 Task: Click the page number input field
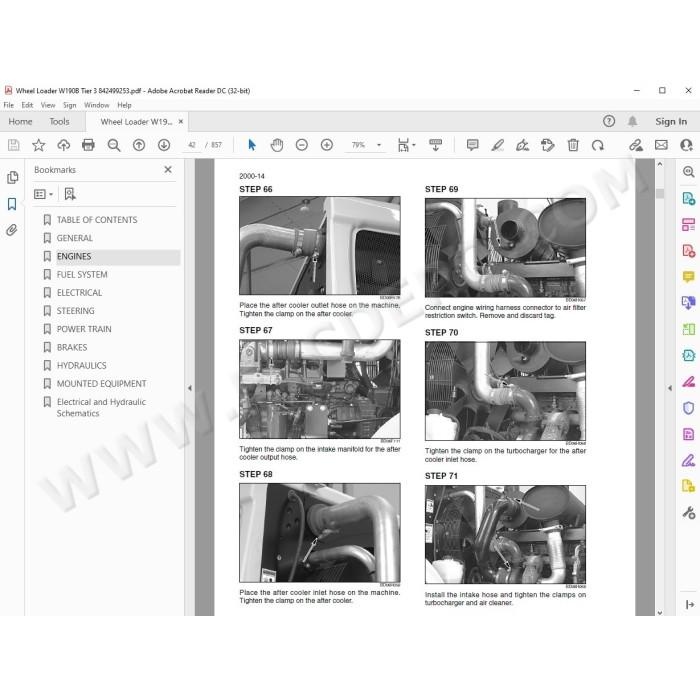click(x=192, y=145)
